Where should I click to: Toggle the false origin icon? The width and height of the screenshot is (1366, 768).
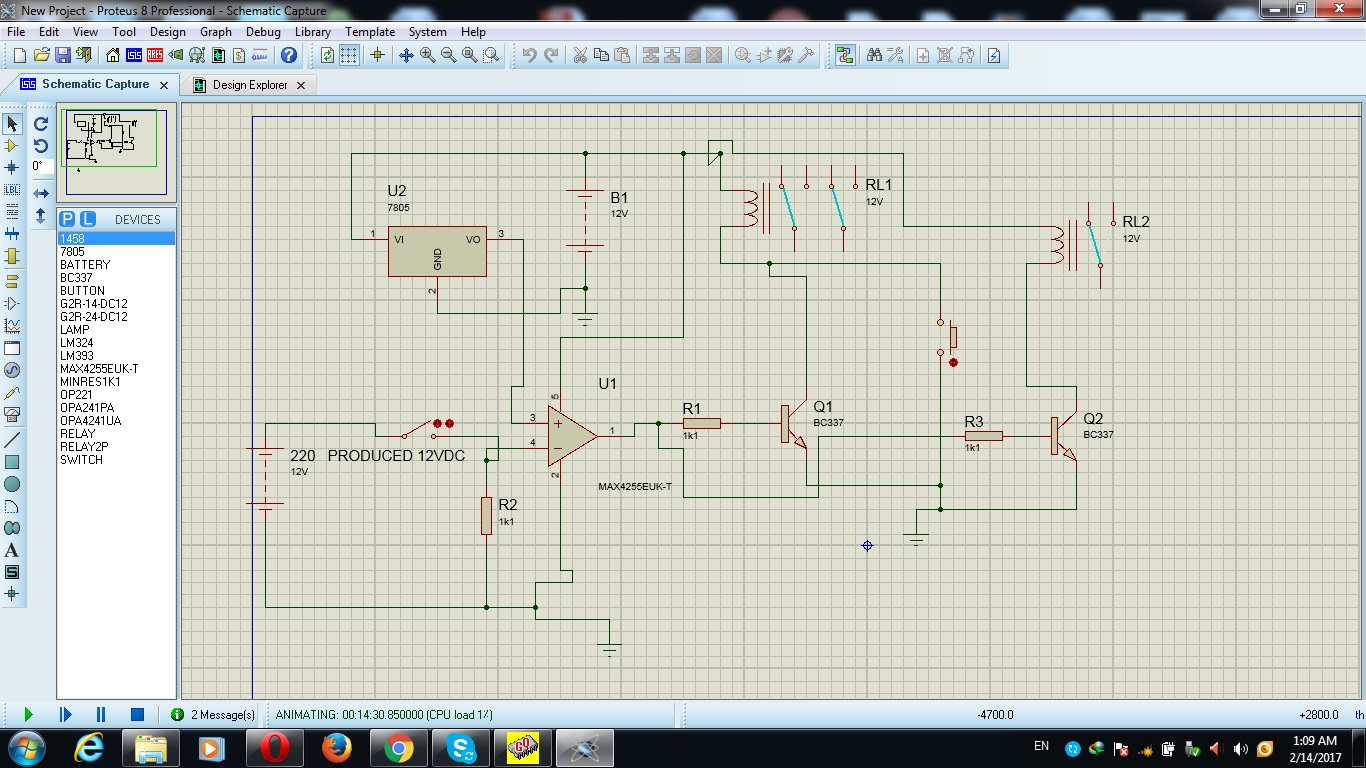(x=377, y=55)
